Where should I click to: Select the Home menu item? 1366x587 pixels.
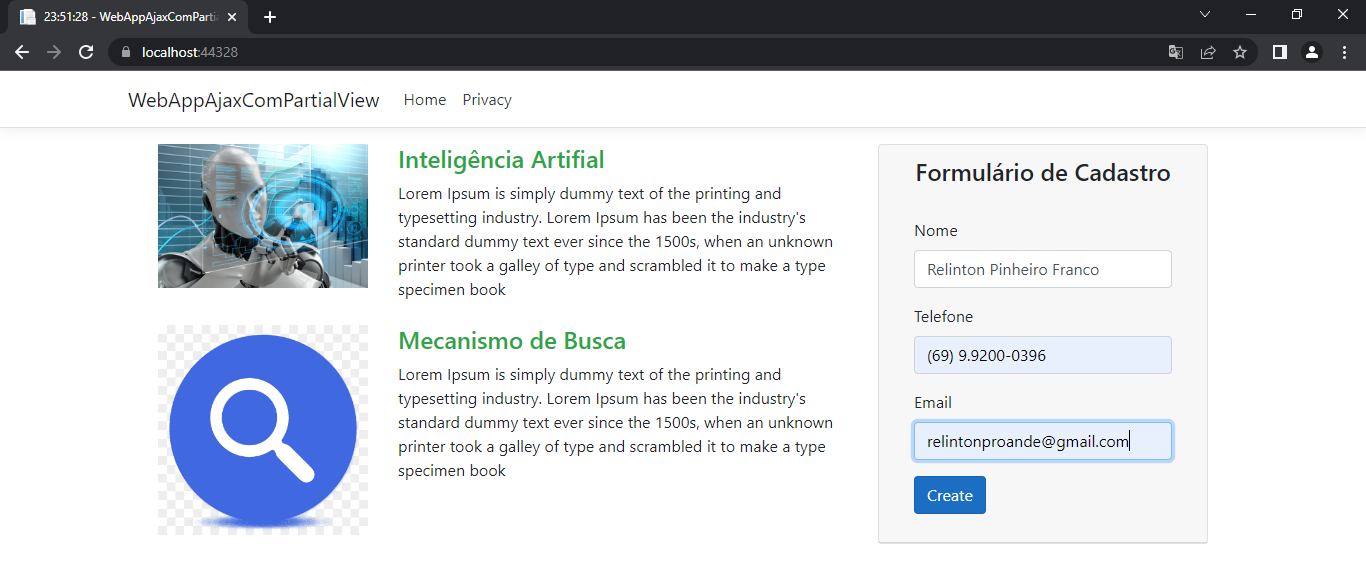point(424,99)
